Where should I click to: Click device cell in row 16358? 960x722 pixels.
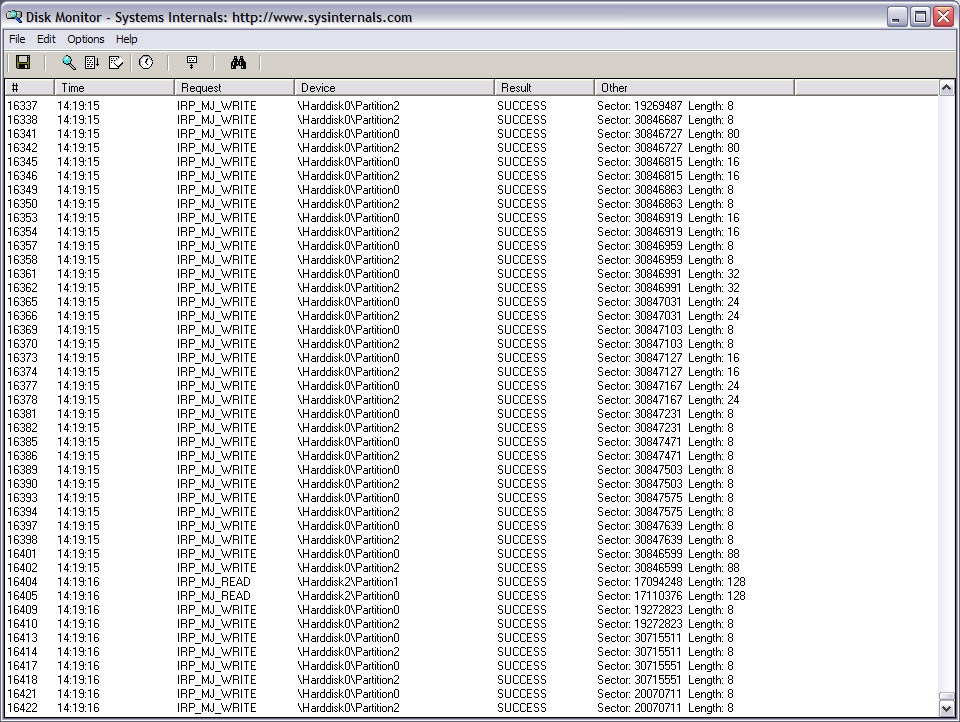point(348,260)
